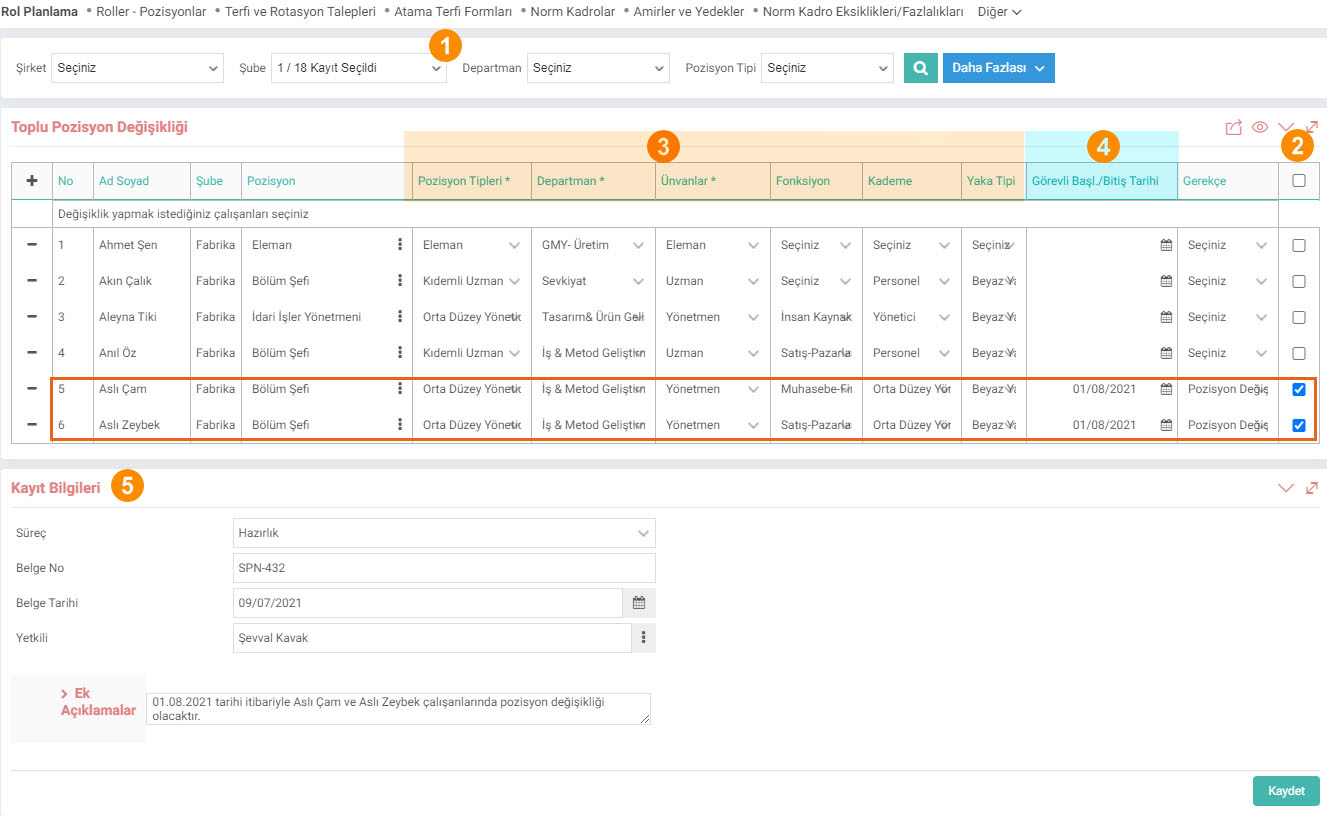
Task: Open calendar icon in Aslı Çam row
Action: coord(1166,389)
